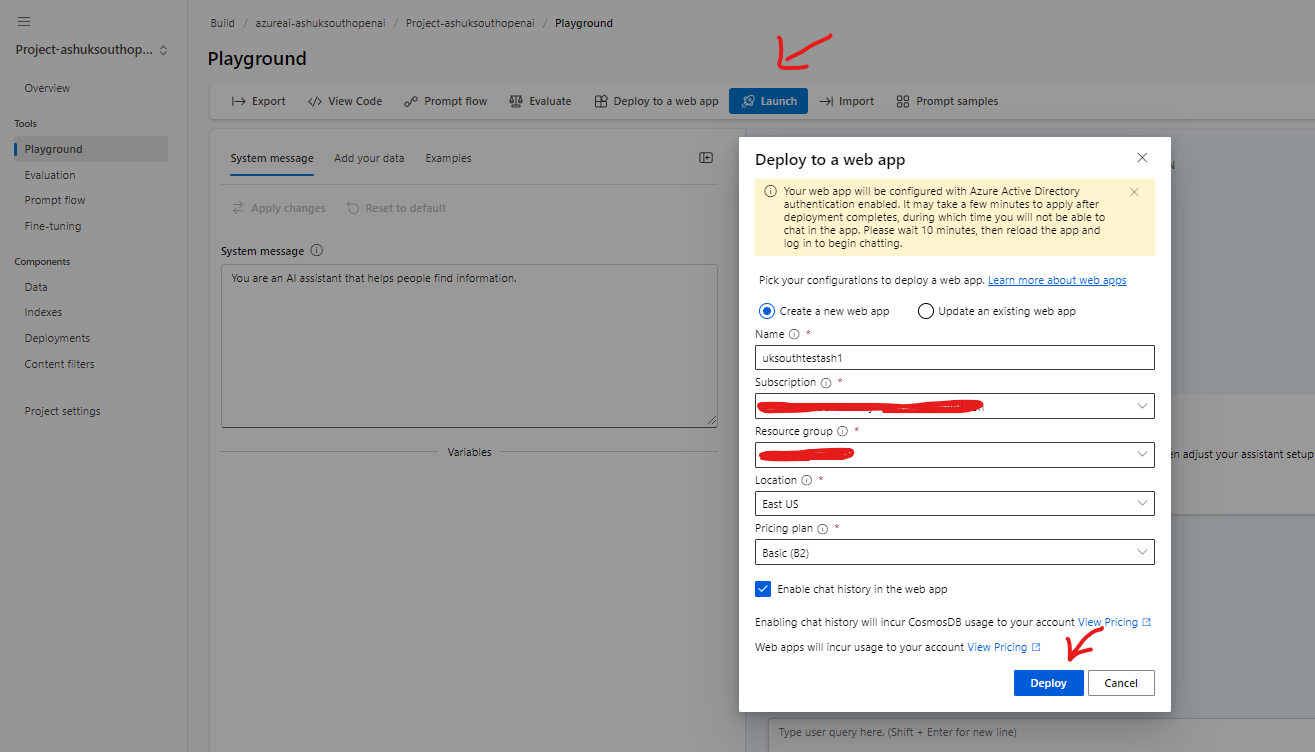The image size is (1315, 752).
Task: Click the Name field info icon
Action: [x=794, y=335]
